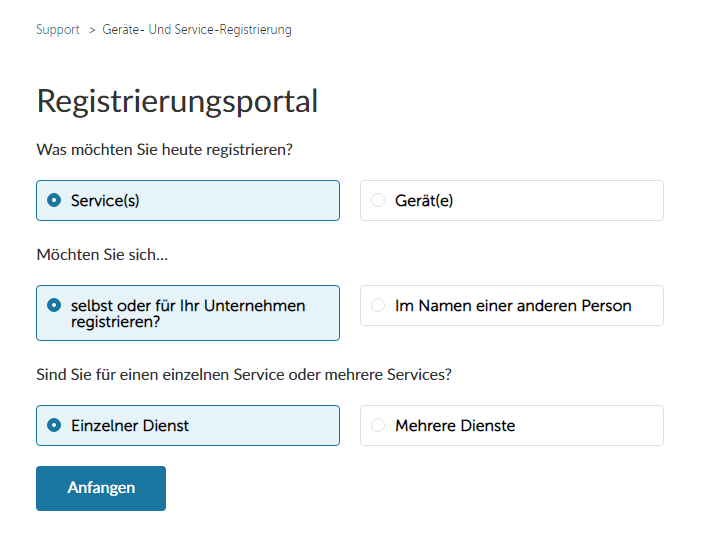Select radio circle for Im Namen einer anderen Person

pyautogui.click(x=378, y=305)
